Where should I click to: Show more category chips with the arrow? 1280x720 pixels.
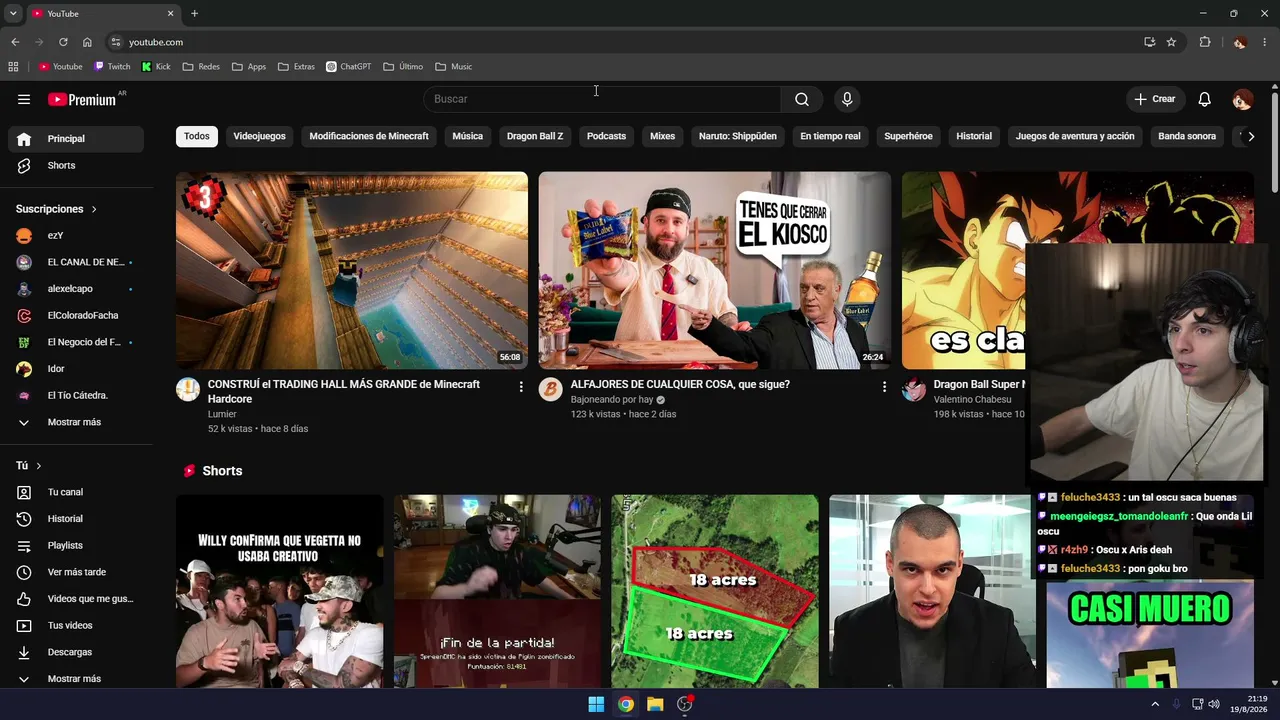coord(1250,136)
